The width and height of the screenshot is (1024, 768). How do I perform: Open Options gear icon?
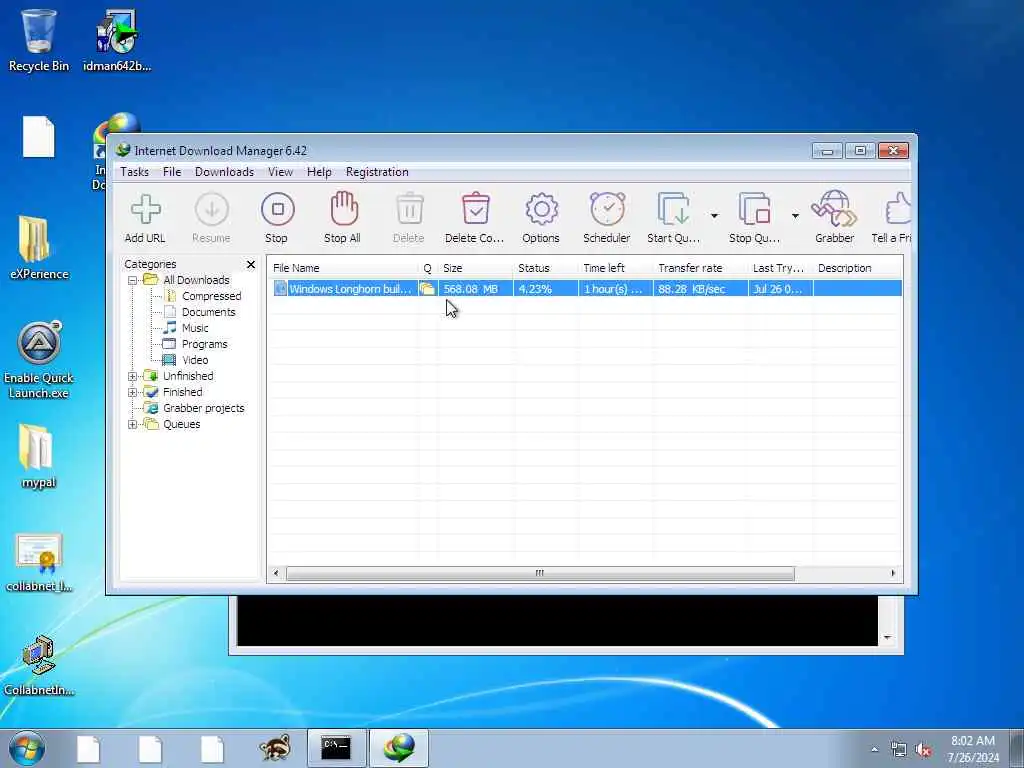pos(541,210)
